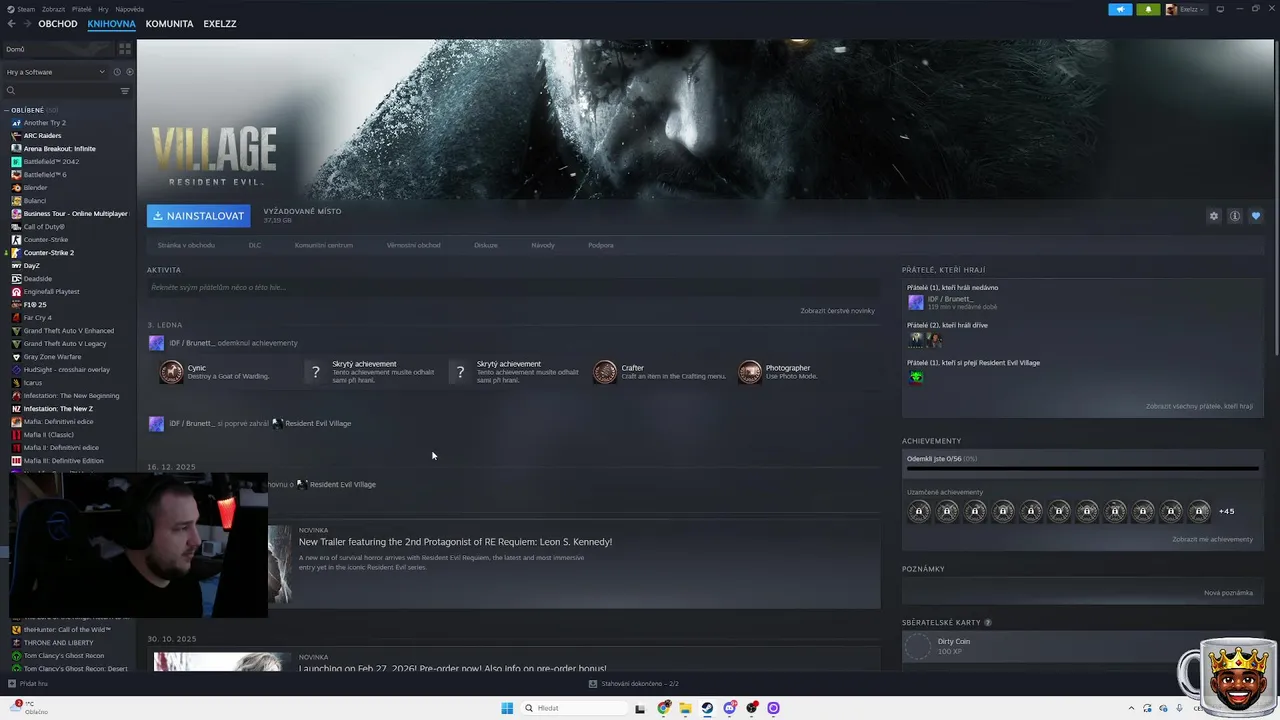This screenshot has width=1280, height=720.
Task: Click the Windows taskbar search box
Action: pyautogui.click(x=573, y=708)
